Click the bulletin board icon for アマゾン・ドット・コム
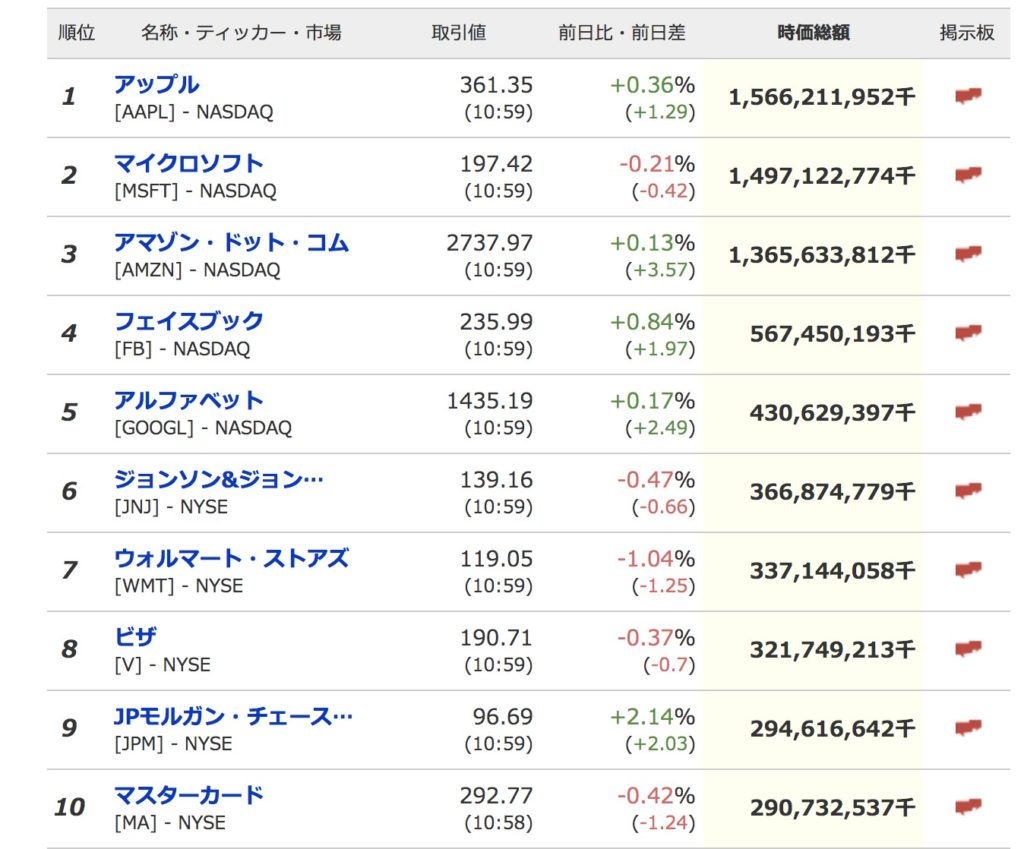1024x849 pixels. pos(968,254)
